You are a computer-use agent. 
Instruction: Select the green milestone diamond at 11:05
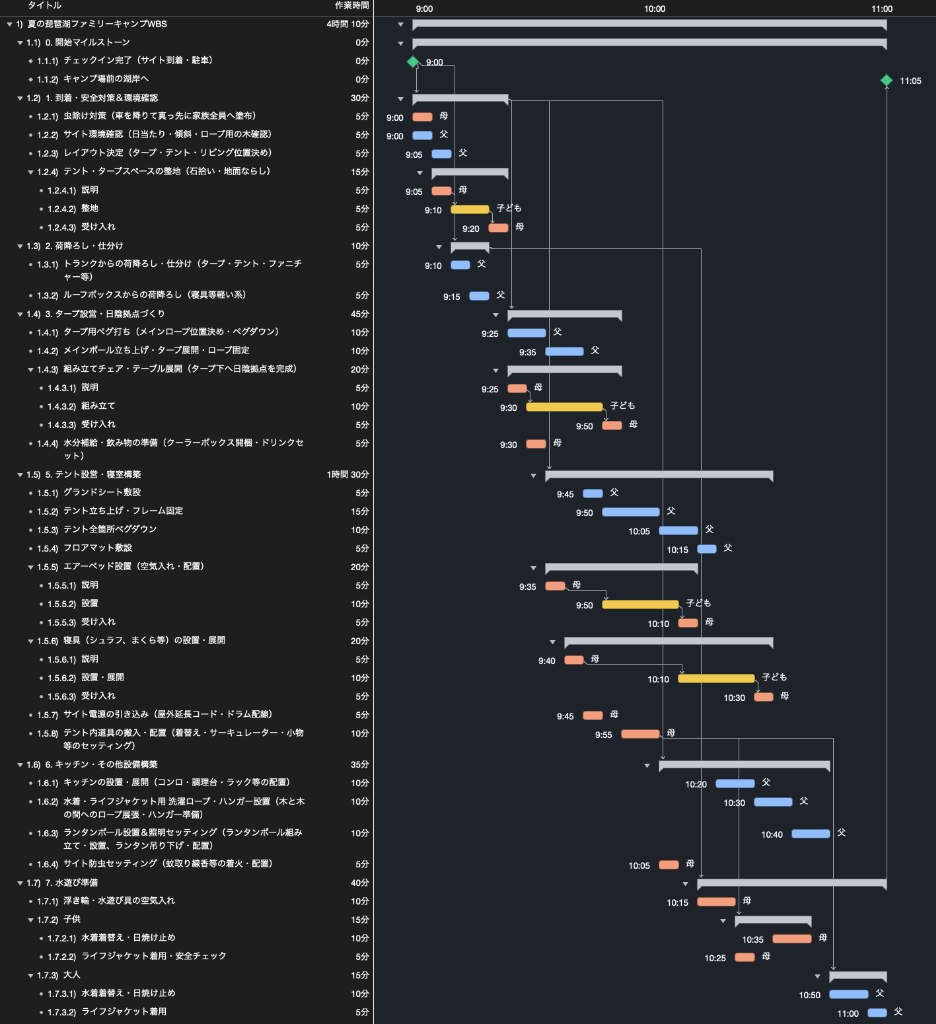click(886, 80)
